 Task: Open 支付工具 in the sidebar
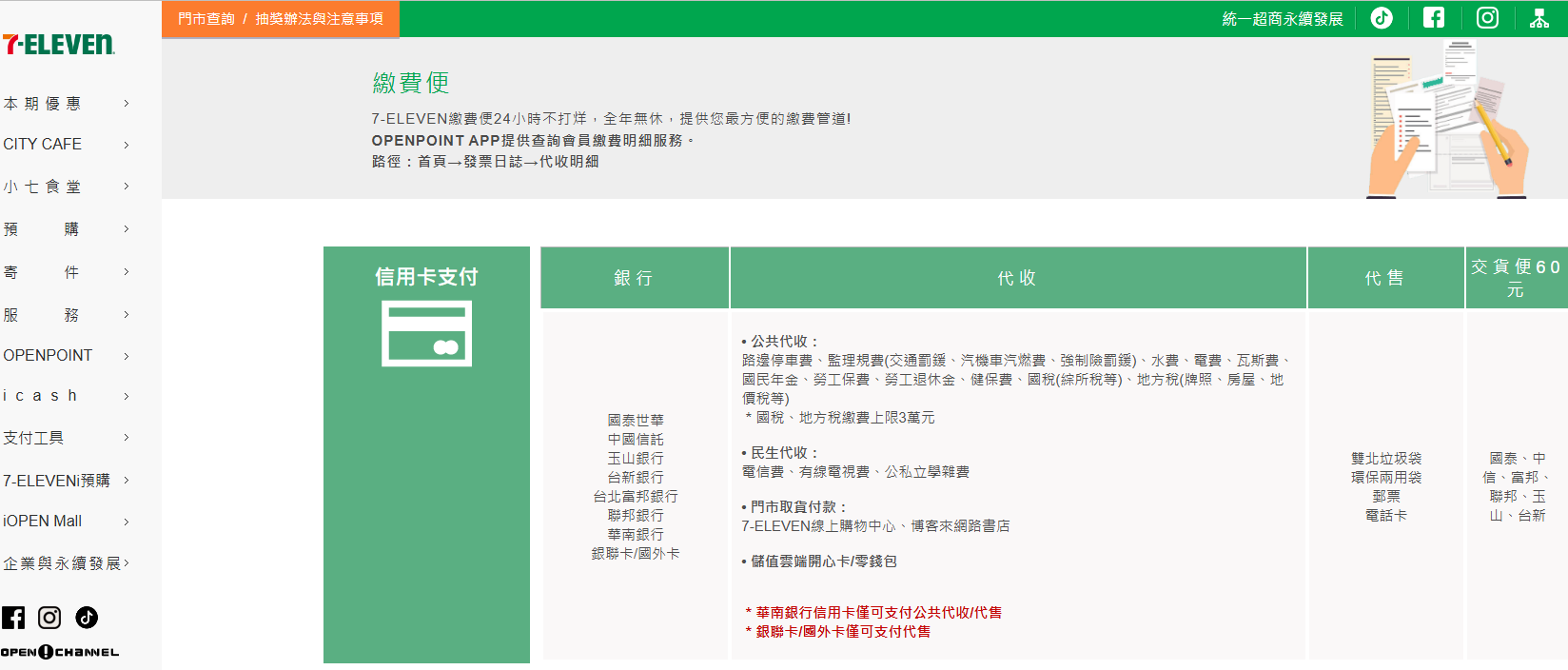(33, 438)
